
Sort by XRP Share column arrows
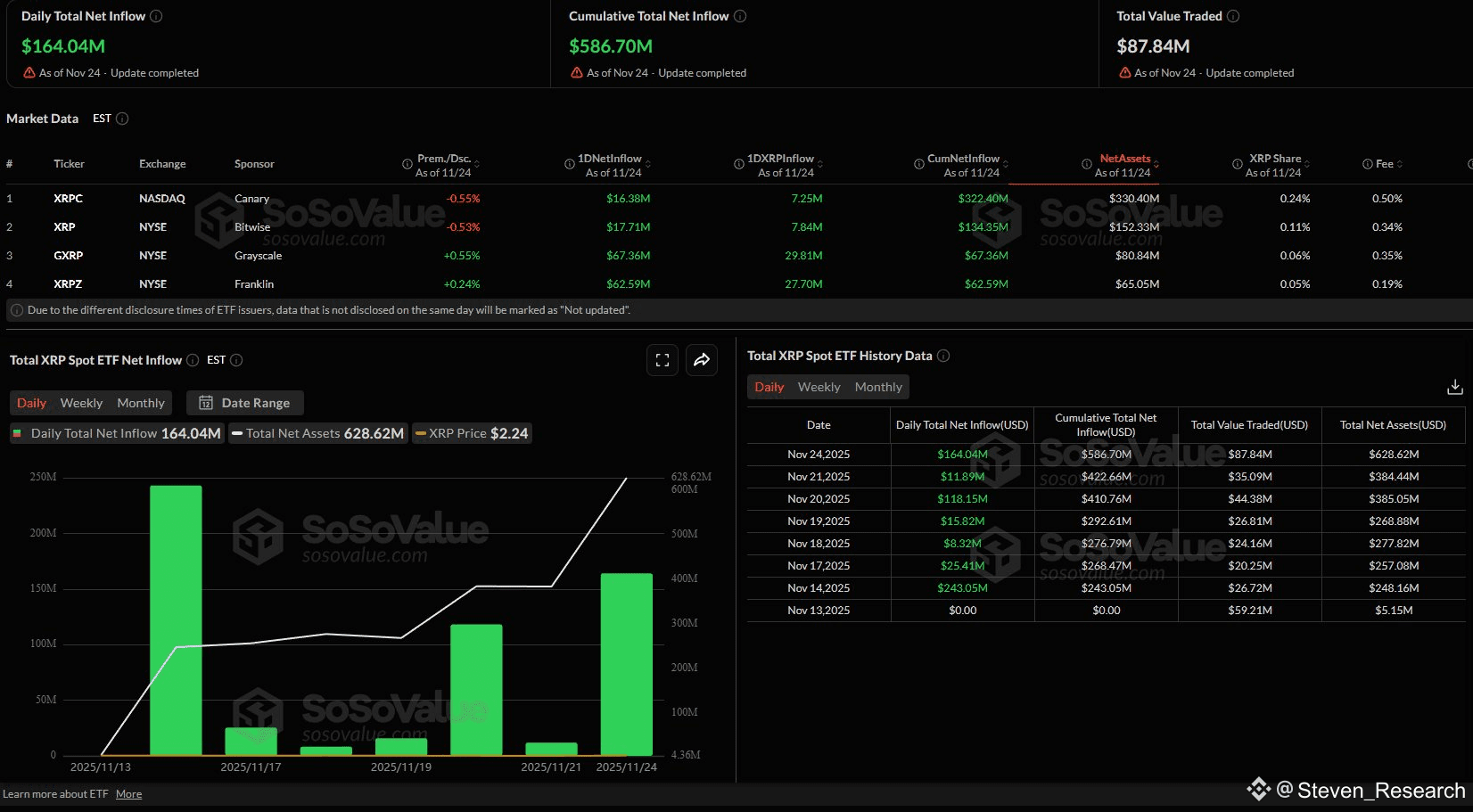(x=1307, y=165)
